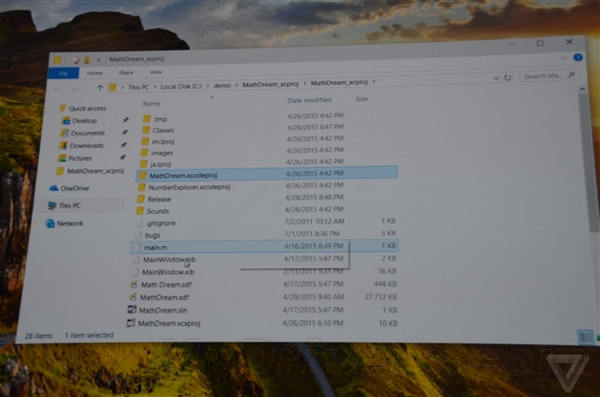
Task: Click the MathDream.vcxproj file name
Action: click(x=169, y=323)
